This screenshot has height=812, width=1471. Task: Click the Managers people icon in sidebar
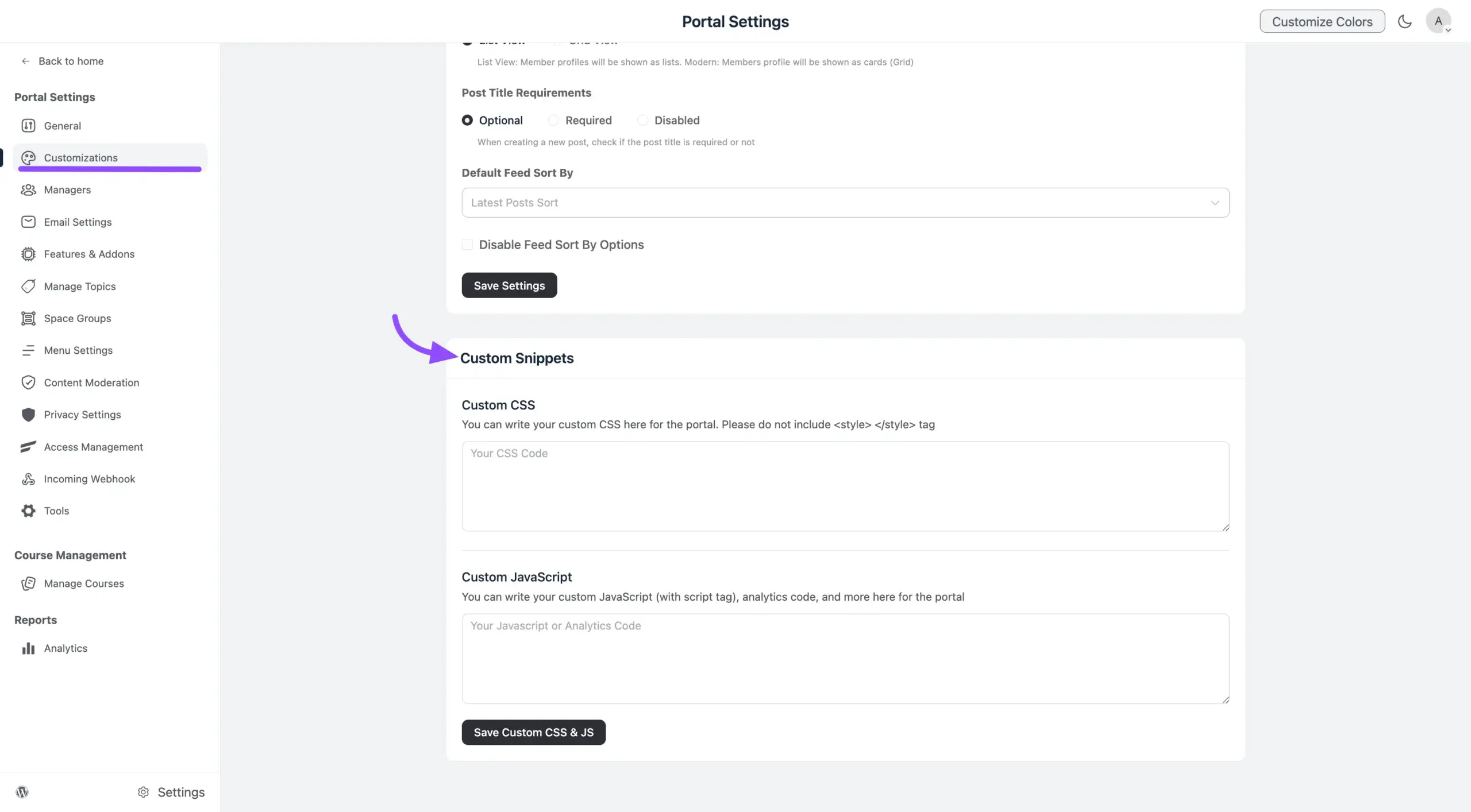pos(29,190)
